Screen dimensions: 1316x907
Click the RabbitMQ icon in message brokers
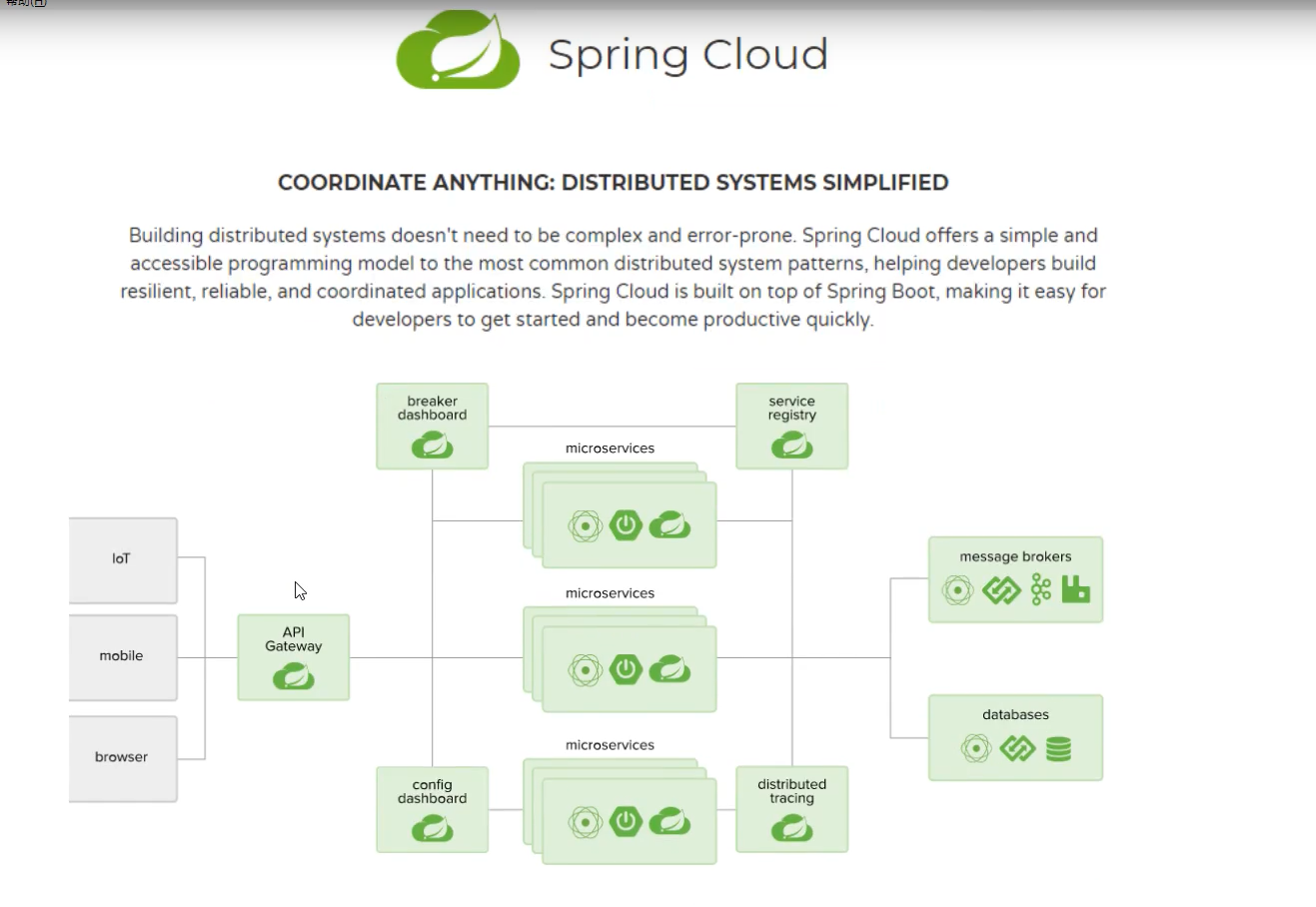click(1075, 590)
